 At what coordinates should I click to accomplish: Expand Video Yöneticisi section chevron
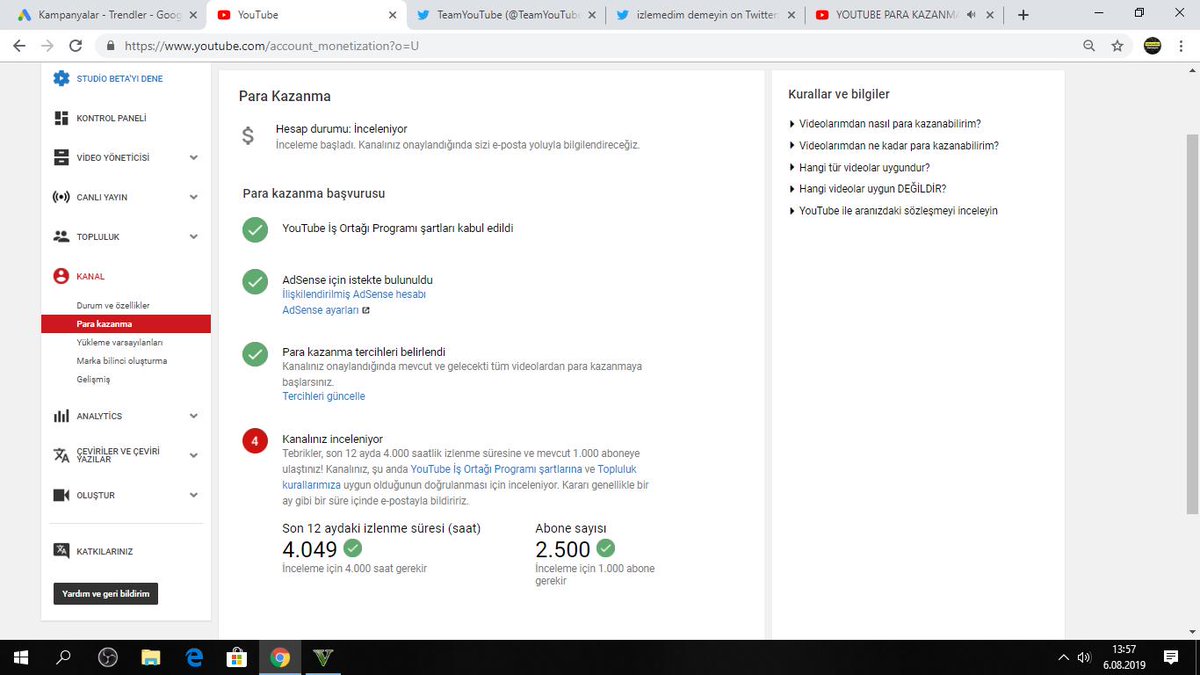click(193, 158)
